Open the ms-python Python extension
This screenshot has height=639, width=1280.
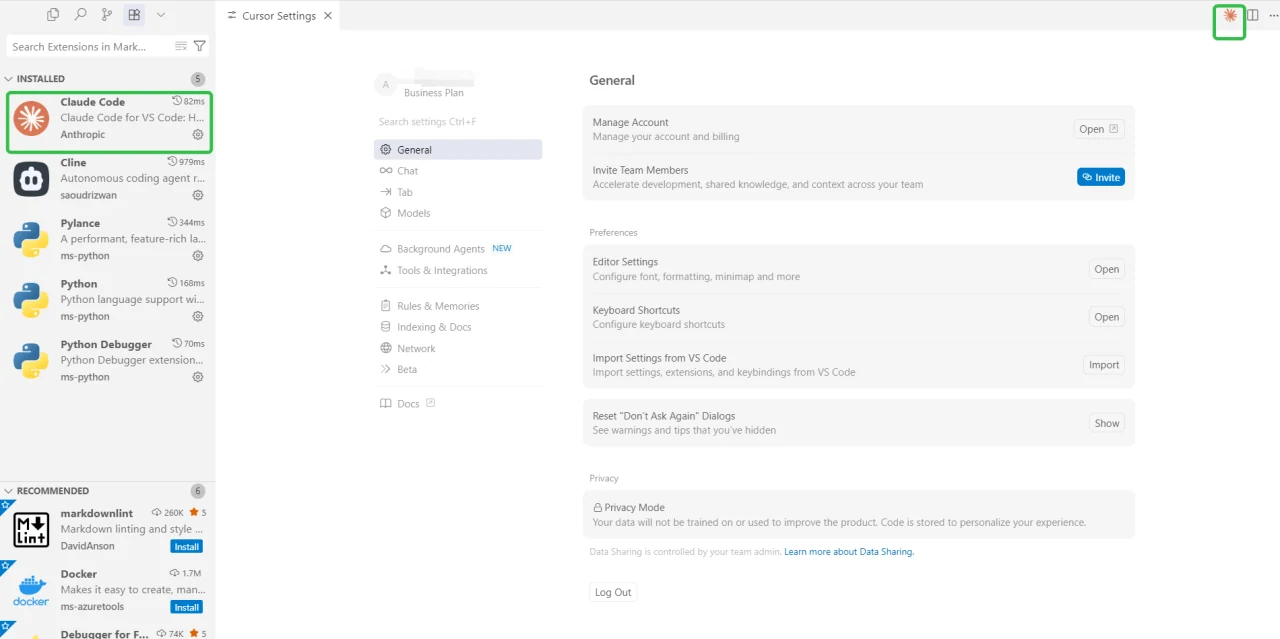(107, 300)
